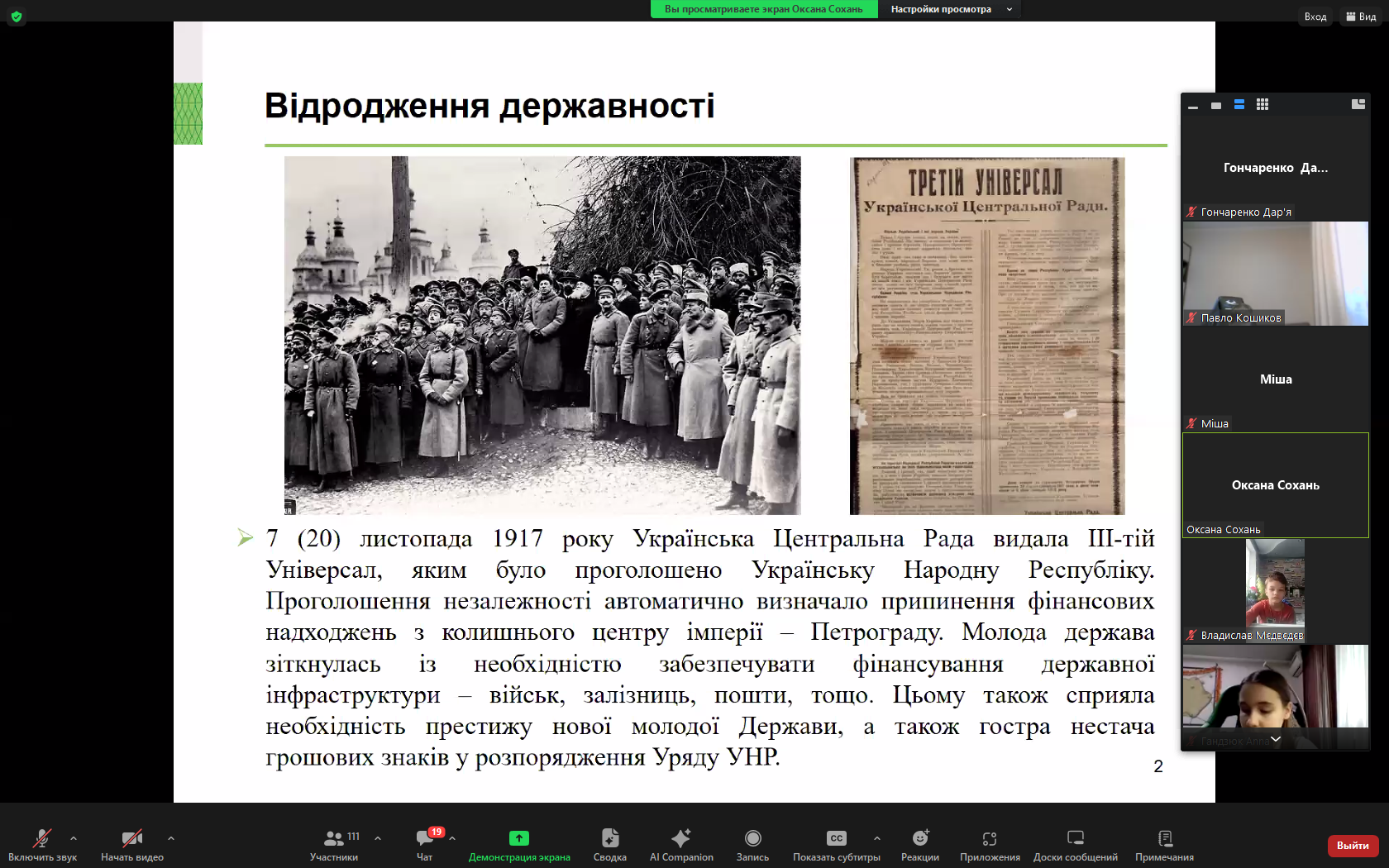Viewport: 1389px width, 868px height.
Task: Unmute the microphone with Включить звук
Action: click(x=41, y=843)
